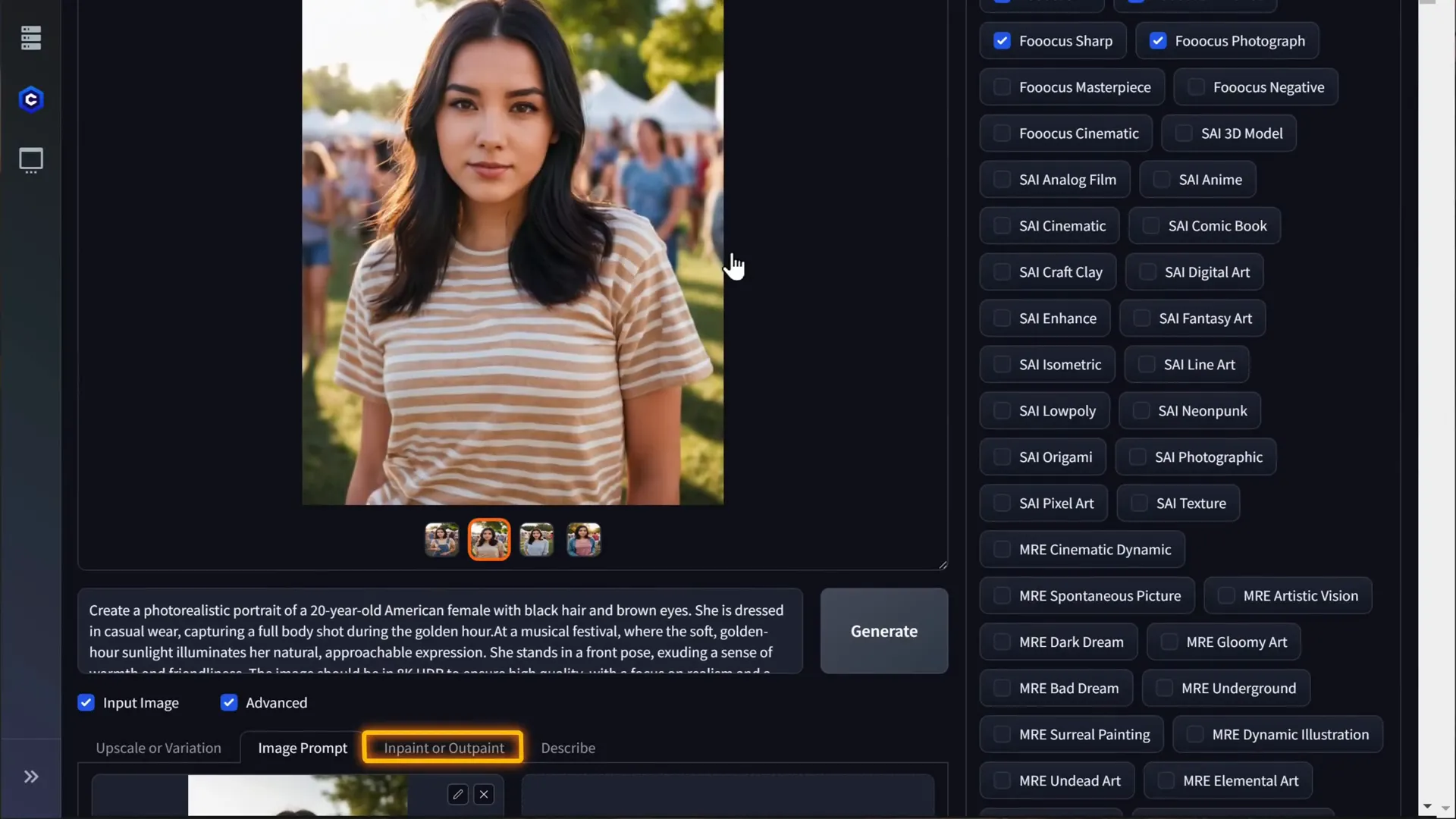Select the second highlighted thumbnail
The height and width of the screenshot is (819, 1456).
[489, 540]
